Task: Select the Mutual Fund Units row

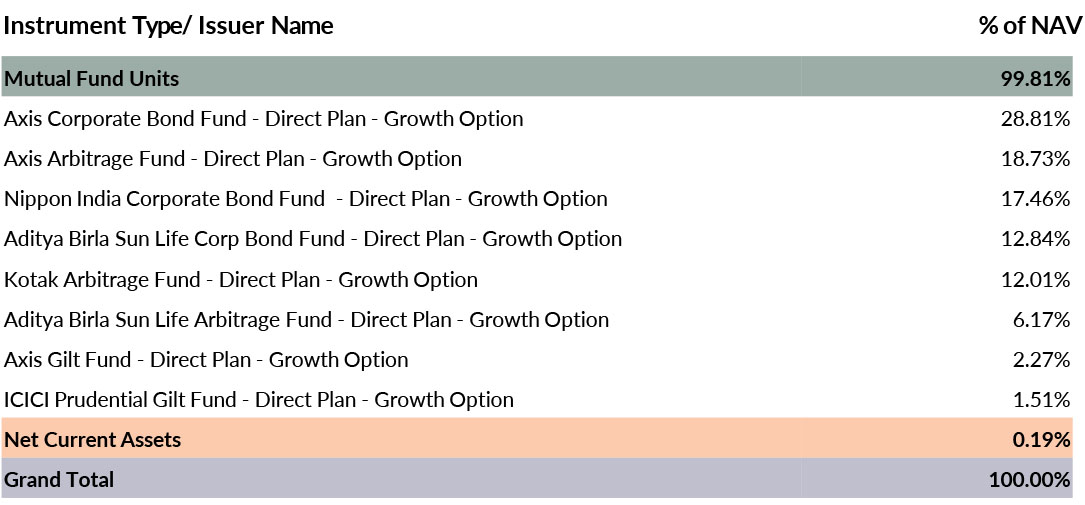Action: click(x=92, y=78)
